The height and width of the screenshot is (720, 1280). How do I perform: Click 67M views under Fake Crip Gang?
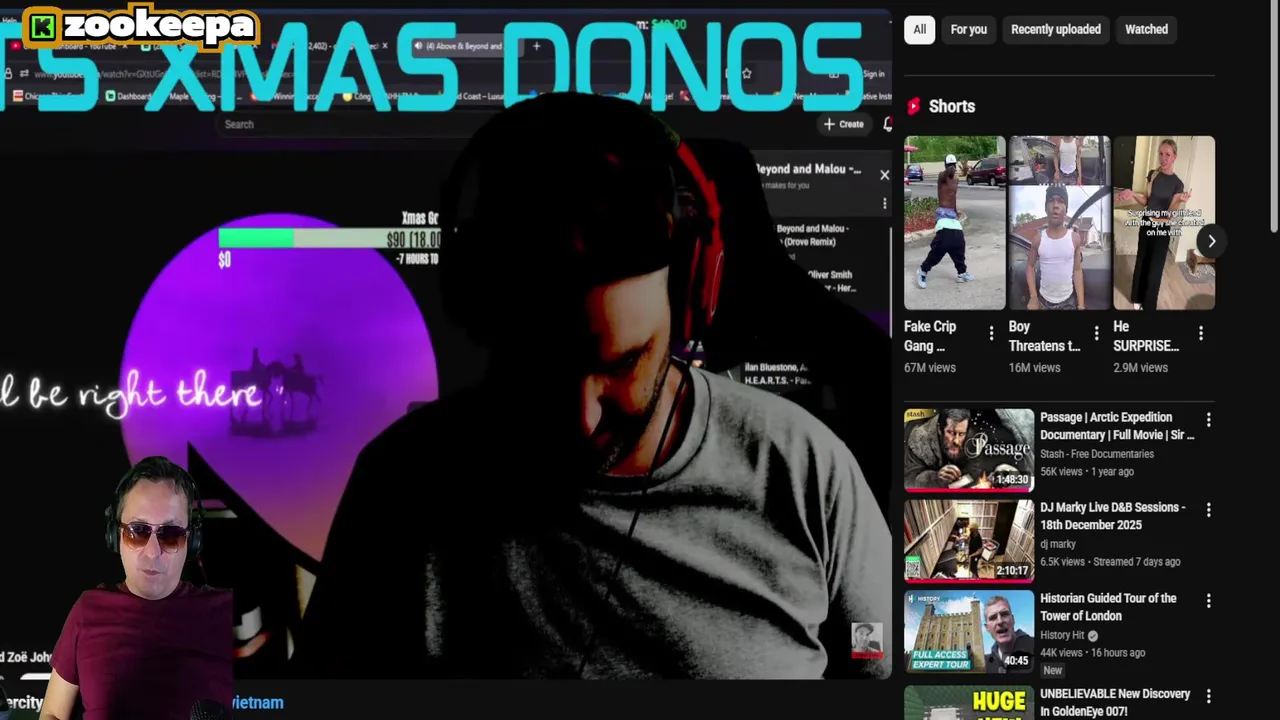930,367
